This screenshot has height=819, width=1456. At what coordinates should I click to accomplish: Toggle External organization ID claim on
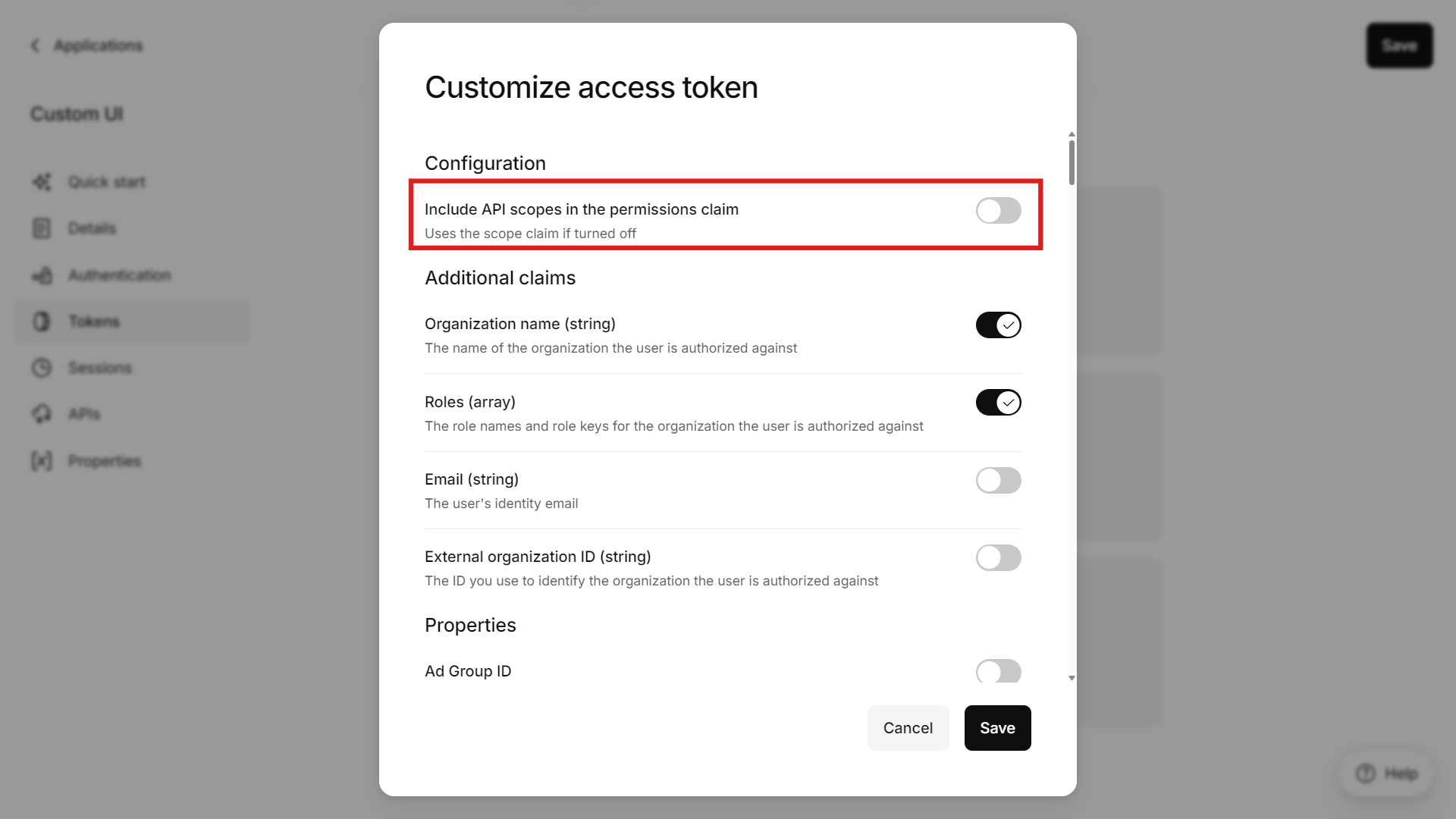pos(998,558)
